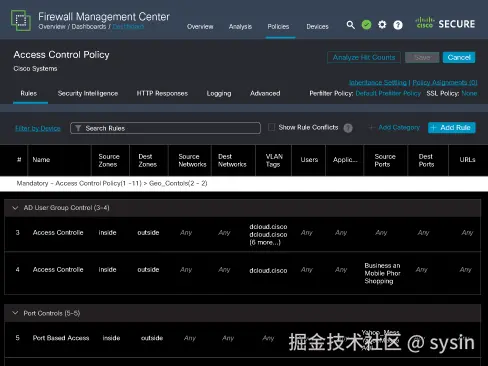This screenshot has height=366, width=488.
Task: Open the Policy Assignments link
Action: pyautogui.click(x=445, y=82)
